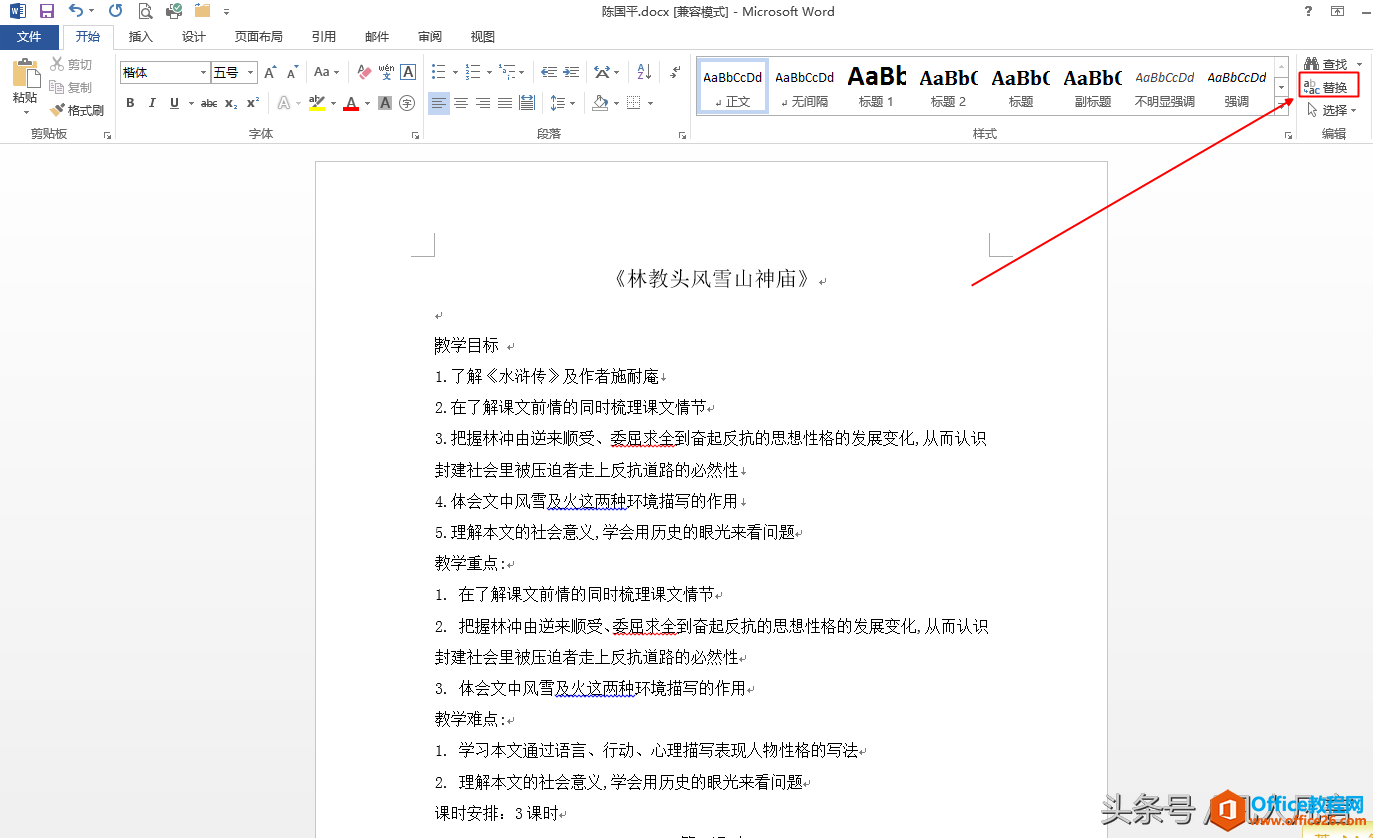Image resolution: width=1373 pixels, height=838 pixels.
Task: Click the Open folder icon in quick access toolbar
Action: [x=203, y=12]
